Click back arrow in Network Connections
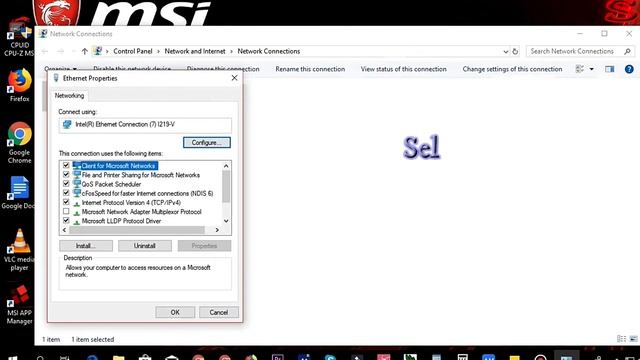Viewport: 640px width, 360px height. pos(45,51)
